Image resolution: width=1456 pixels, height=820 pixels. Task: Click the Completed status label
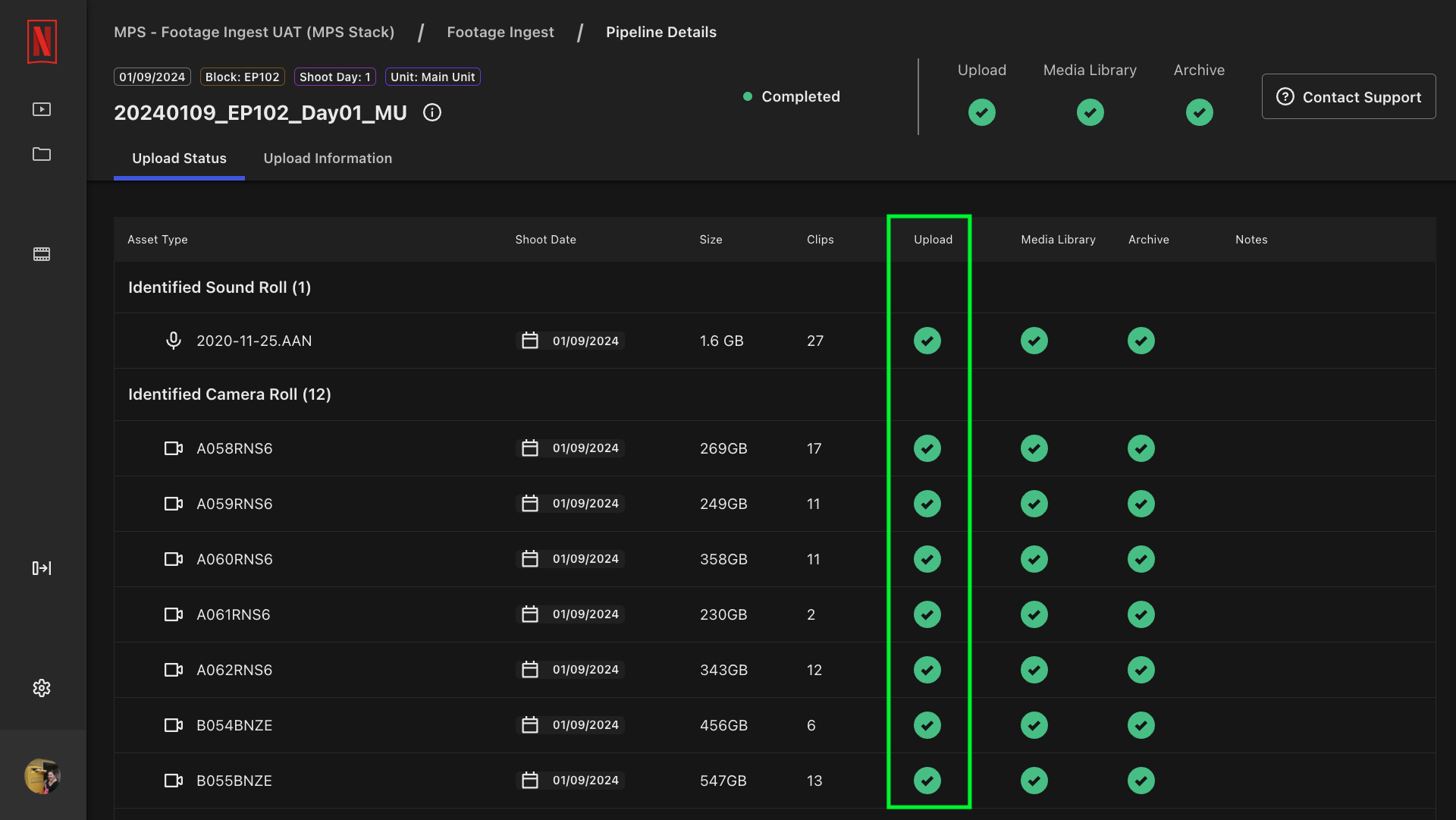pos(801,96)
